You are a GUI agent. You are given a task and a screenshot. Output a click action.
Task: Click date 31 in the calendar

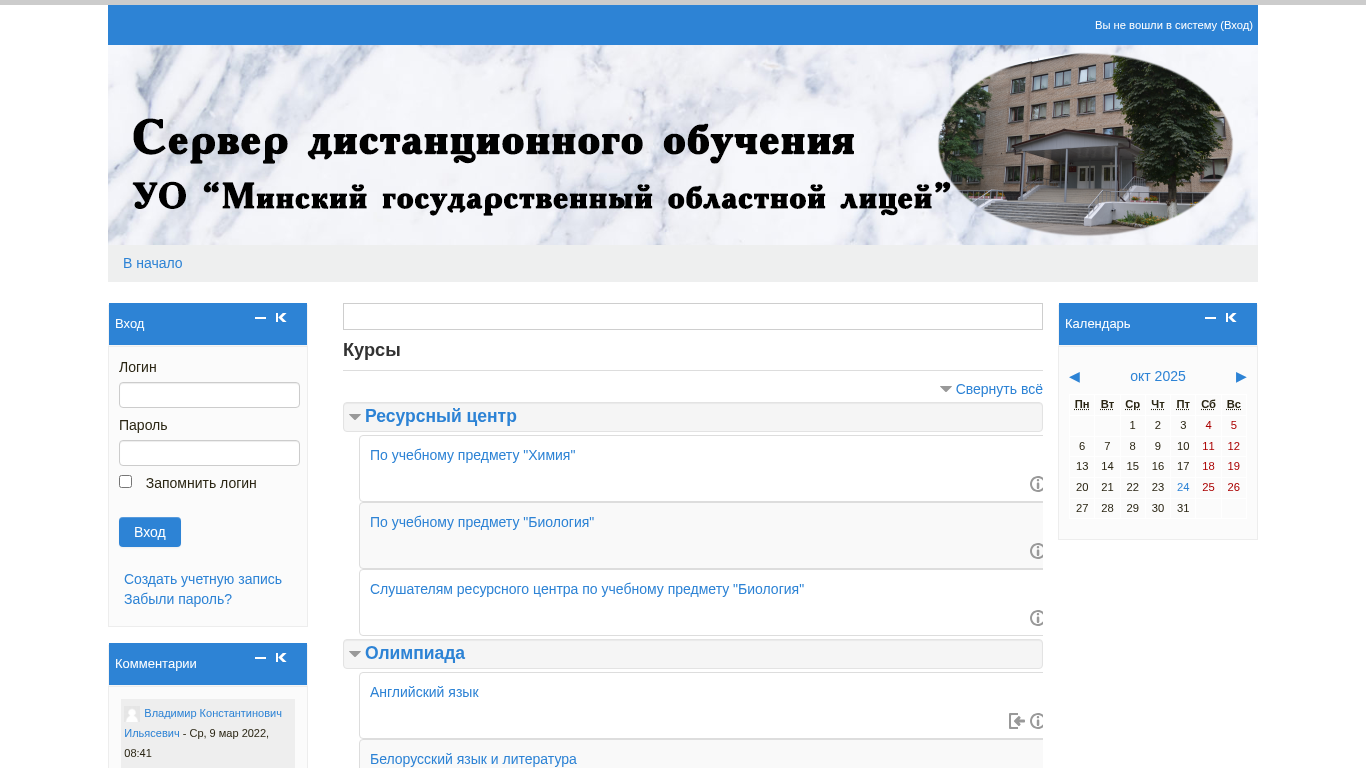[x=1183, y=508]
